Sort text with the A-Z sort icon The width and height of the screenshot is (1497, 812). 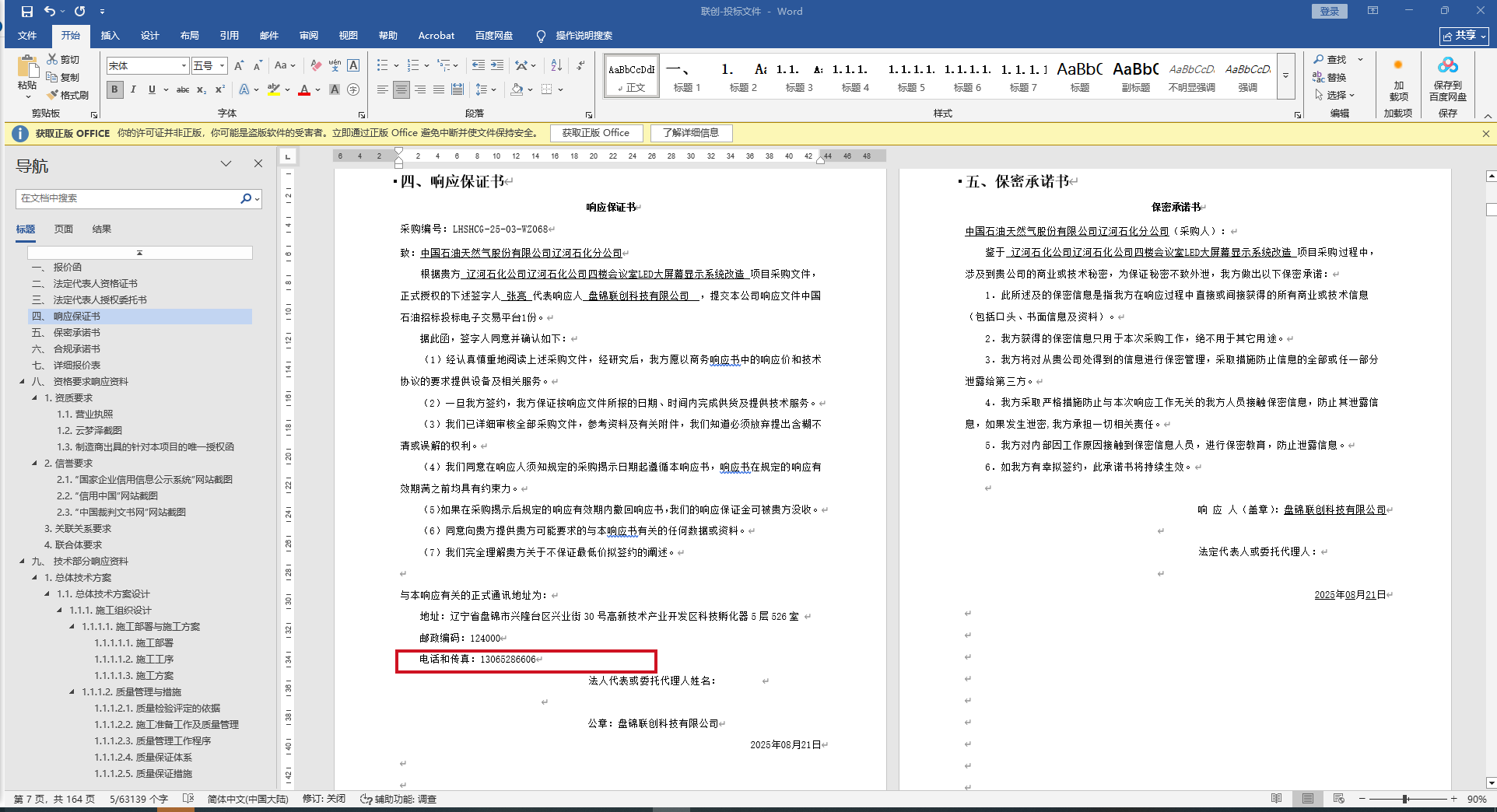point(556,66)
